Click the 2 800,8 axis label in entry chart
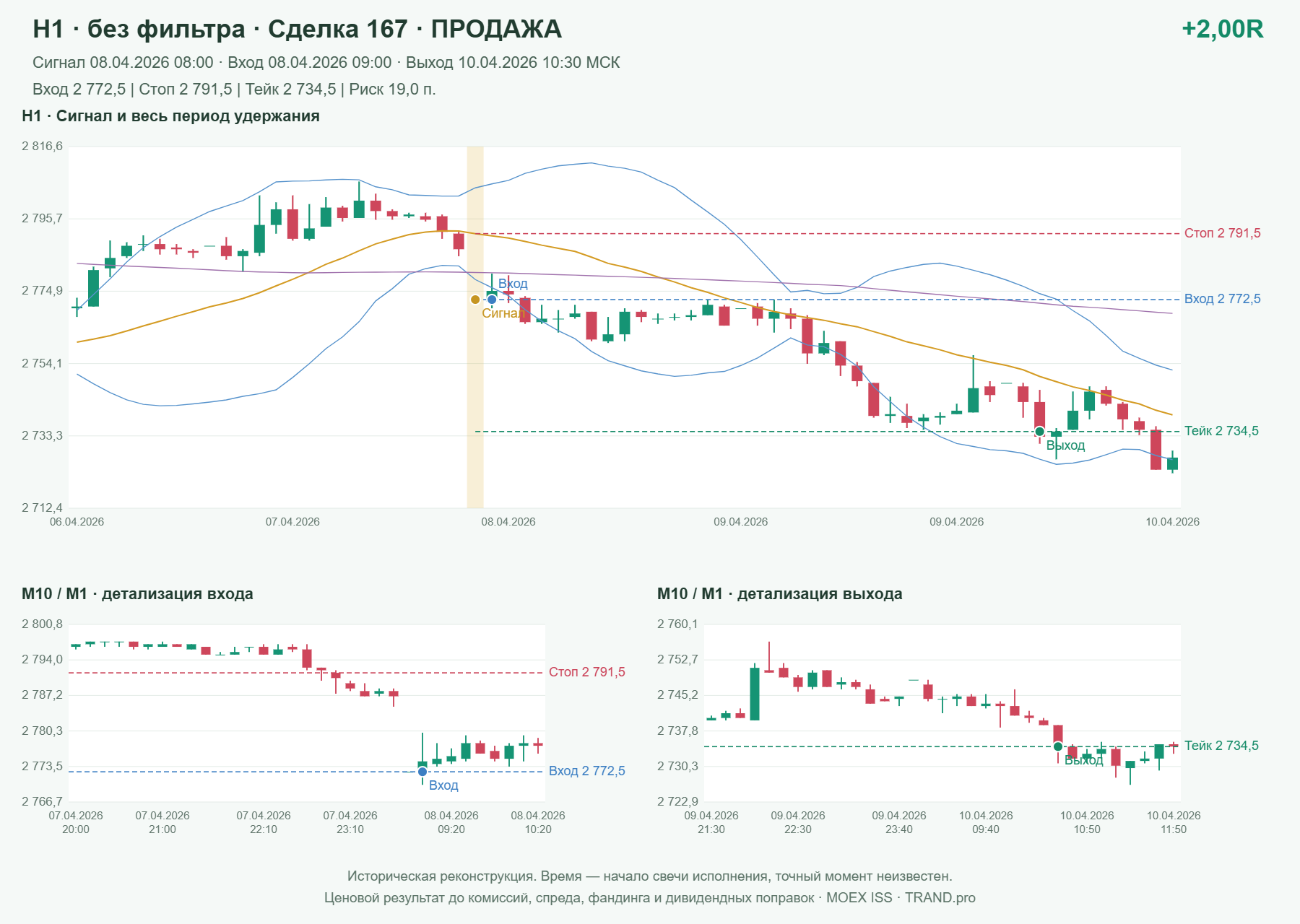Screen dimensions: 1300x924 pos(42,624)
